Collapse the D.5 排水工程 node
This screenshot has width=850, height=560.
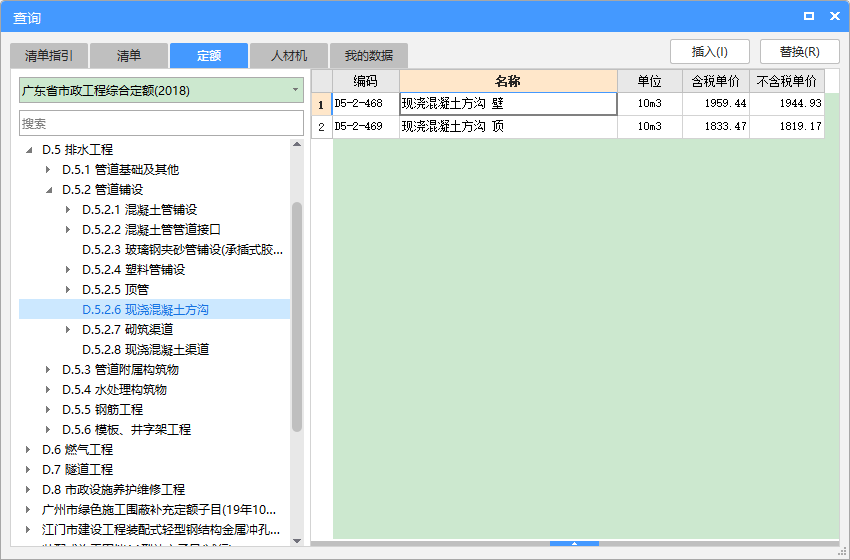(x=29, y=150)
